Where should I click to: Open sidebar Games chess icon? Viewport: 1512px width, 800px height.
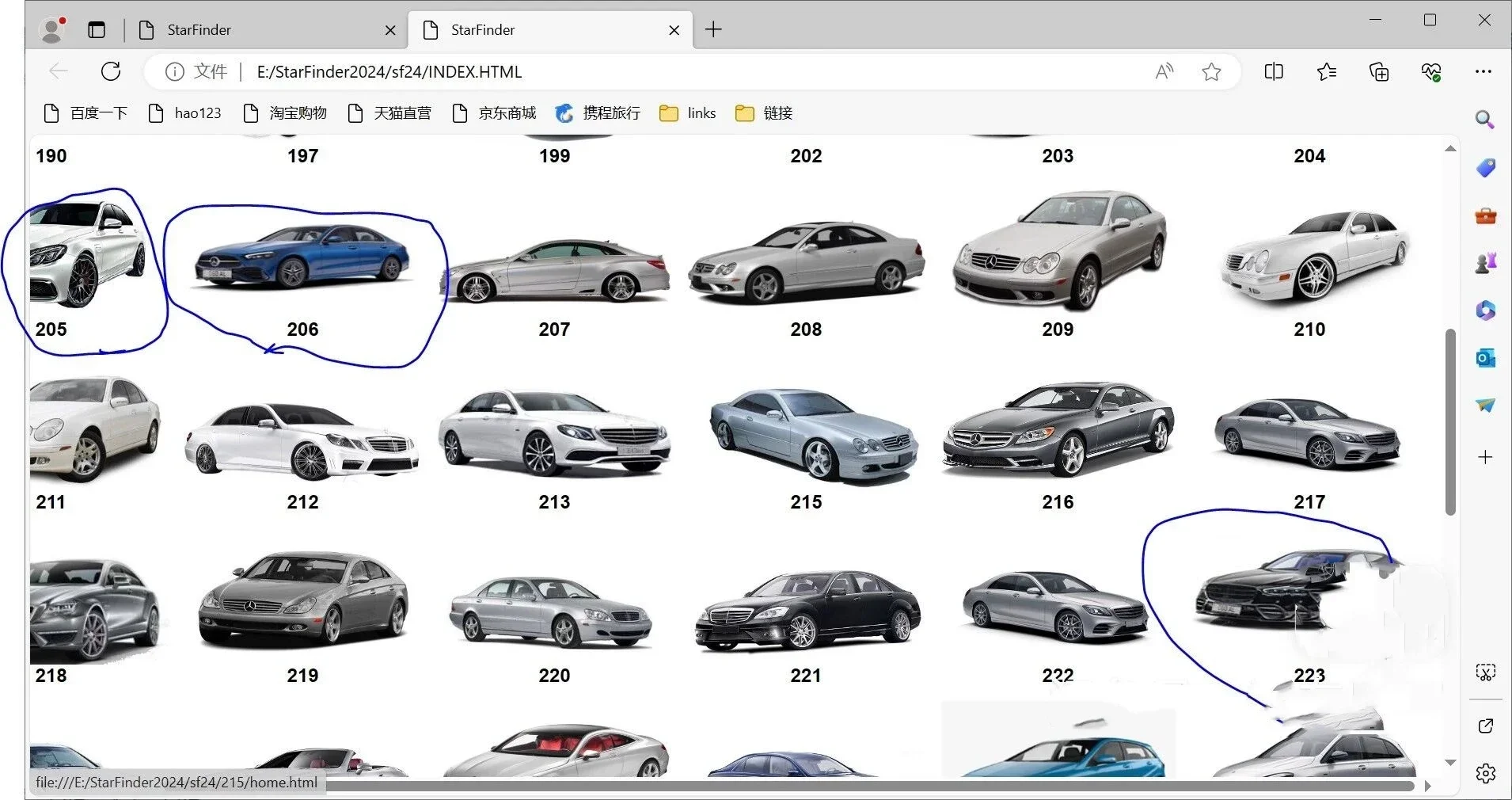[x=1485, y=263]
